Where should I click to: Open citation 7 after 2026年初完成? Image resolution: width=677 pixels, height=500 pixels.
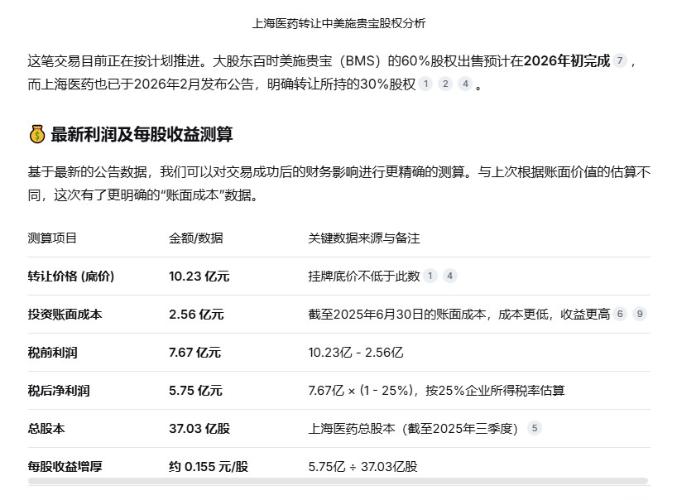point(620,60)
